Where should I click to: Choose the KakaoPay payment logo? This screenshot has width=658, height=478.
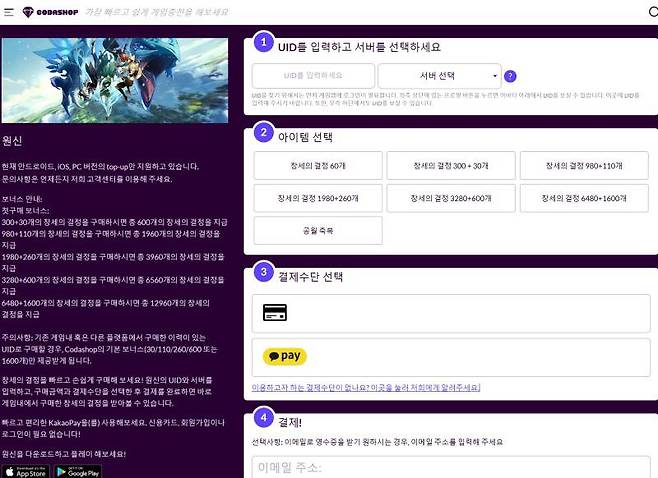click(x=285, y=356)
